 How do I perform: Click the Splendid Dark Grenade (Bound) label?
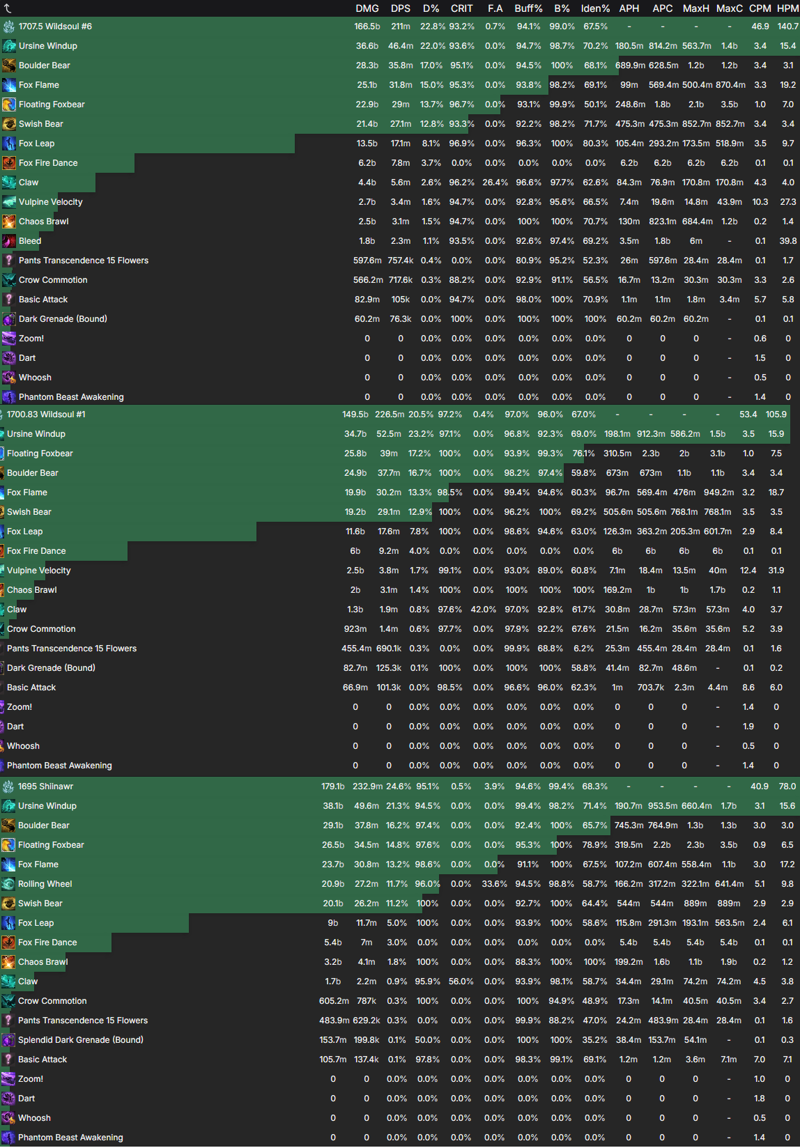tap(81, 1040)
